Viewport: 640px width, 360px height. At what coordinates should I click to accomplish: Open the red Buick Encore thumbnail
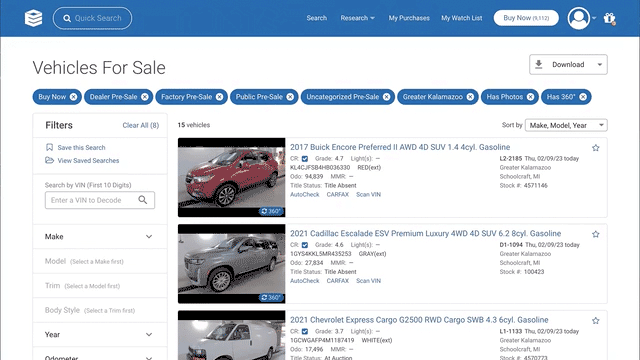tap(231, 177)
